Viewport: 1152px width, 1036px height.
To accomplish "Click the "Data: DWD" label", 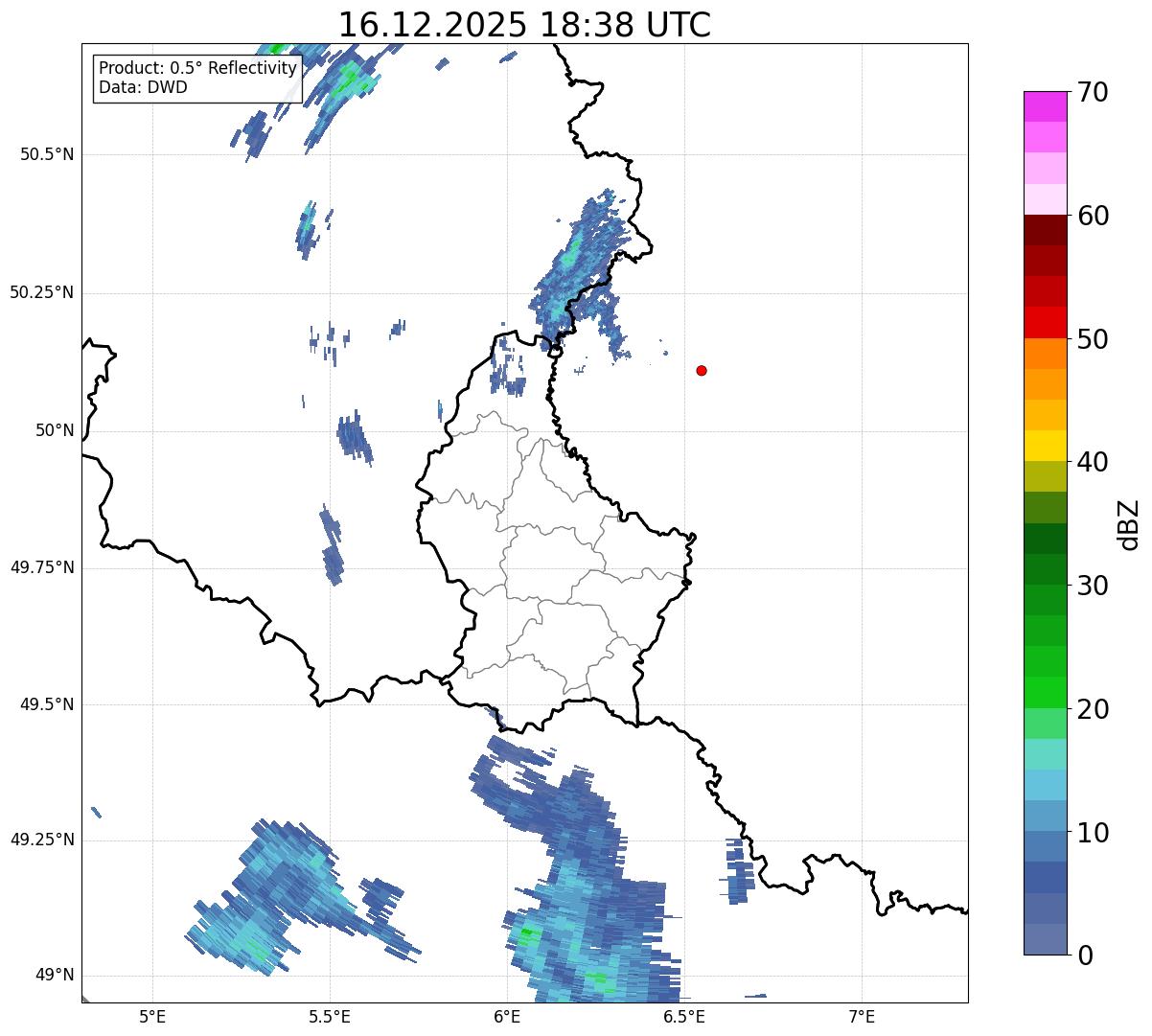I will (143, 87).
